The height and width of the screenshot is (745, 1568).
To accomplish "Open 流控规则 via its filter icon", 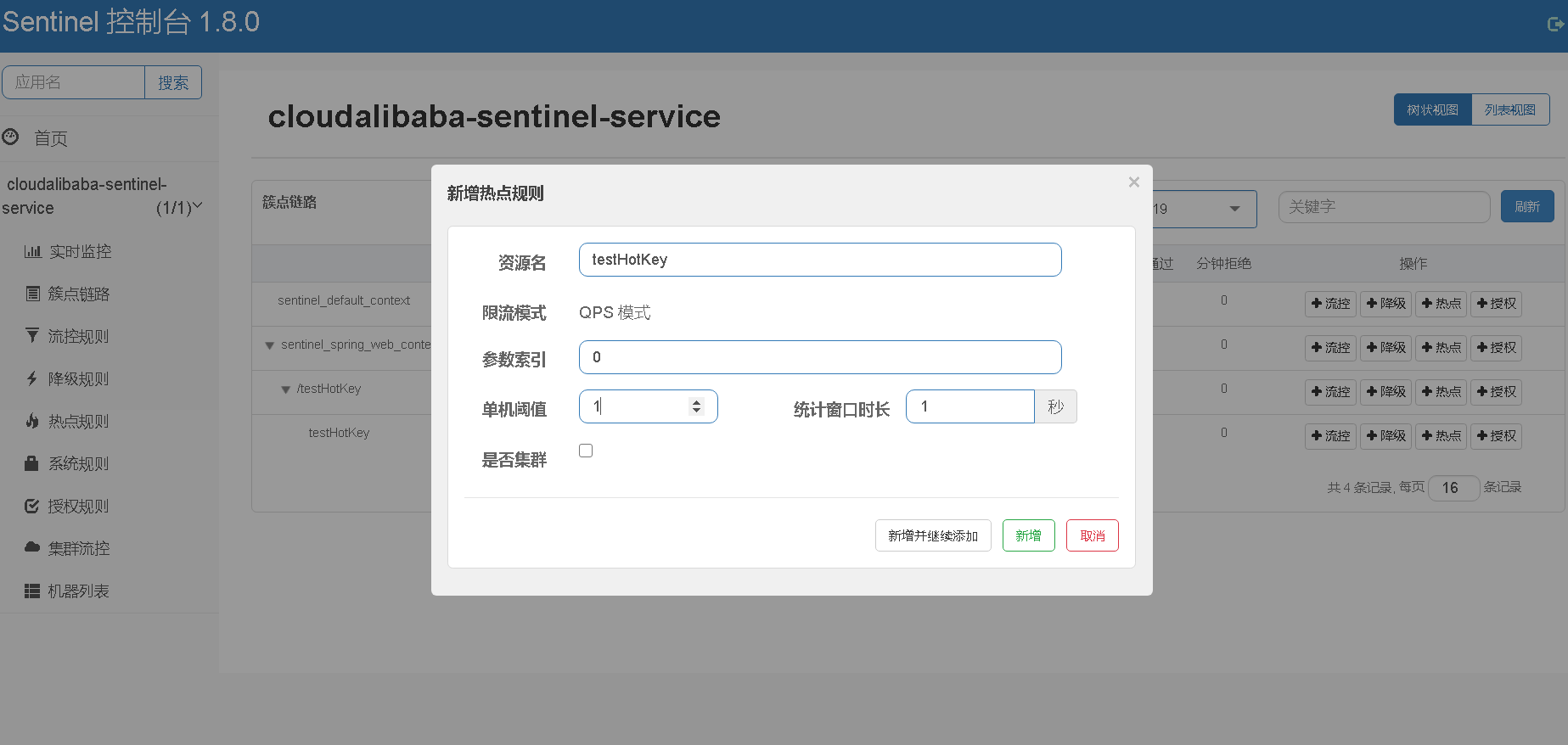I will [x=32, y=335].
